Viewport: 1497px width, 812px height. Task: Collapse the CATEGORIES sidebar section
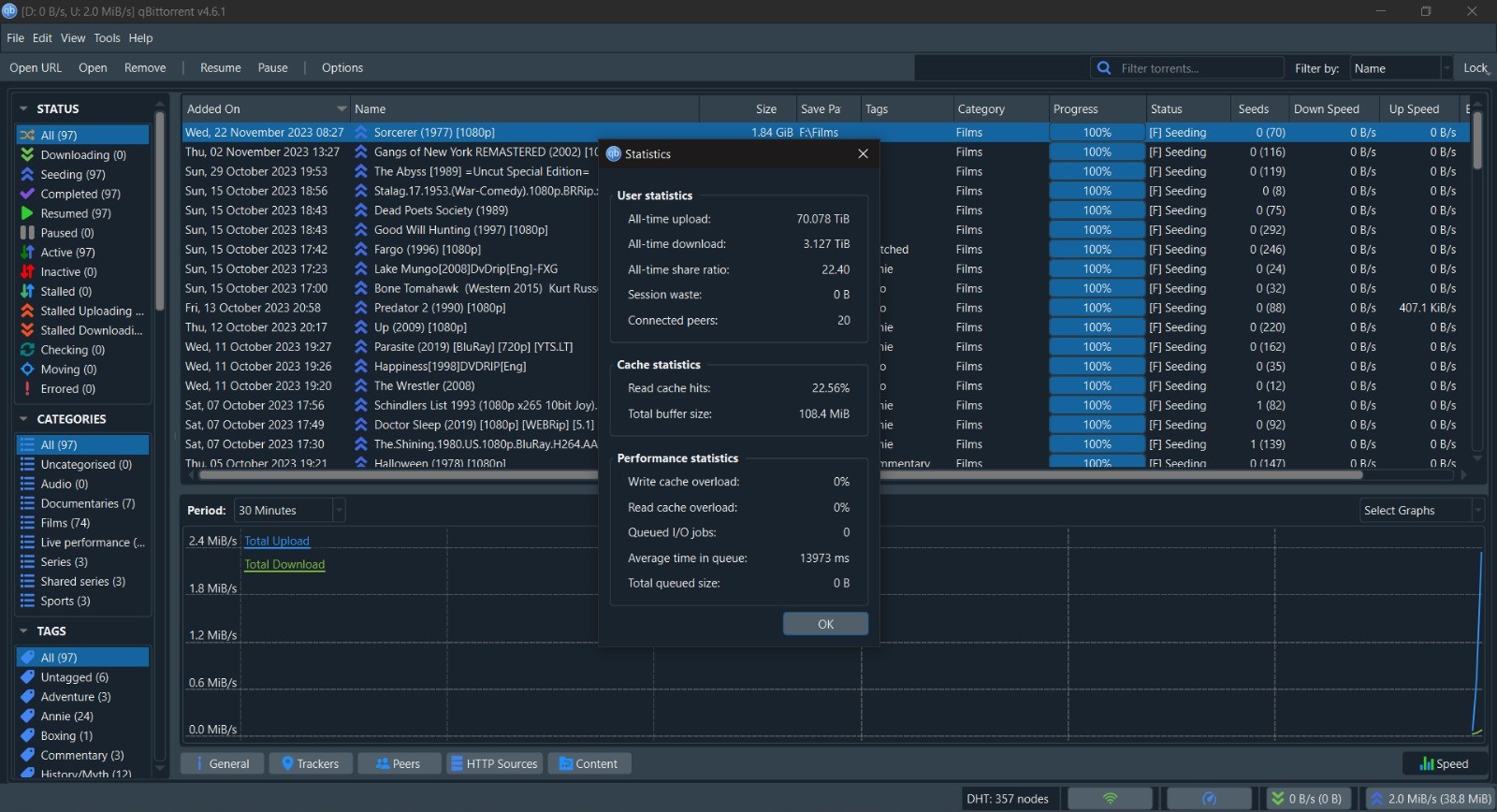click(23, 419)
